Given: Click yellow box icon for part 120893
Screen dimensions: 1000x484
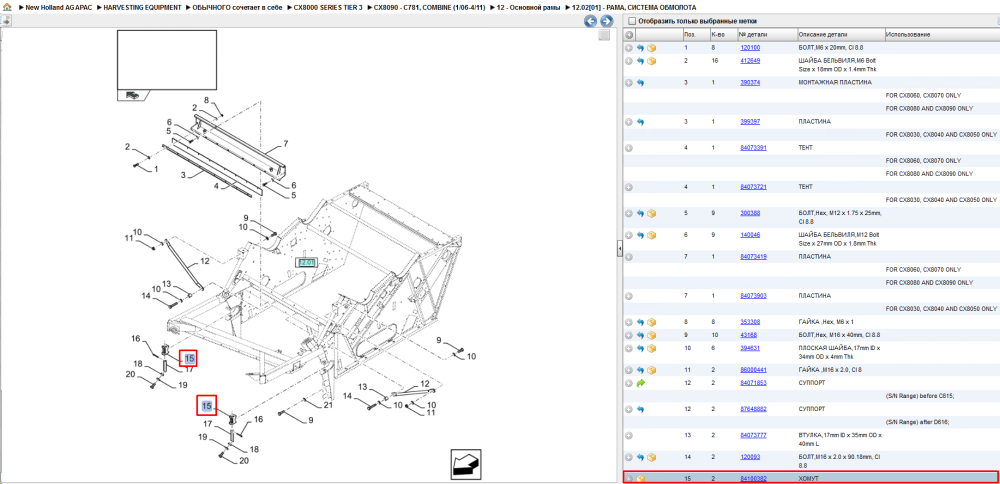Looking at the screenshot, I should 651,457.
